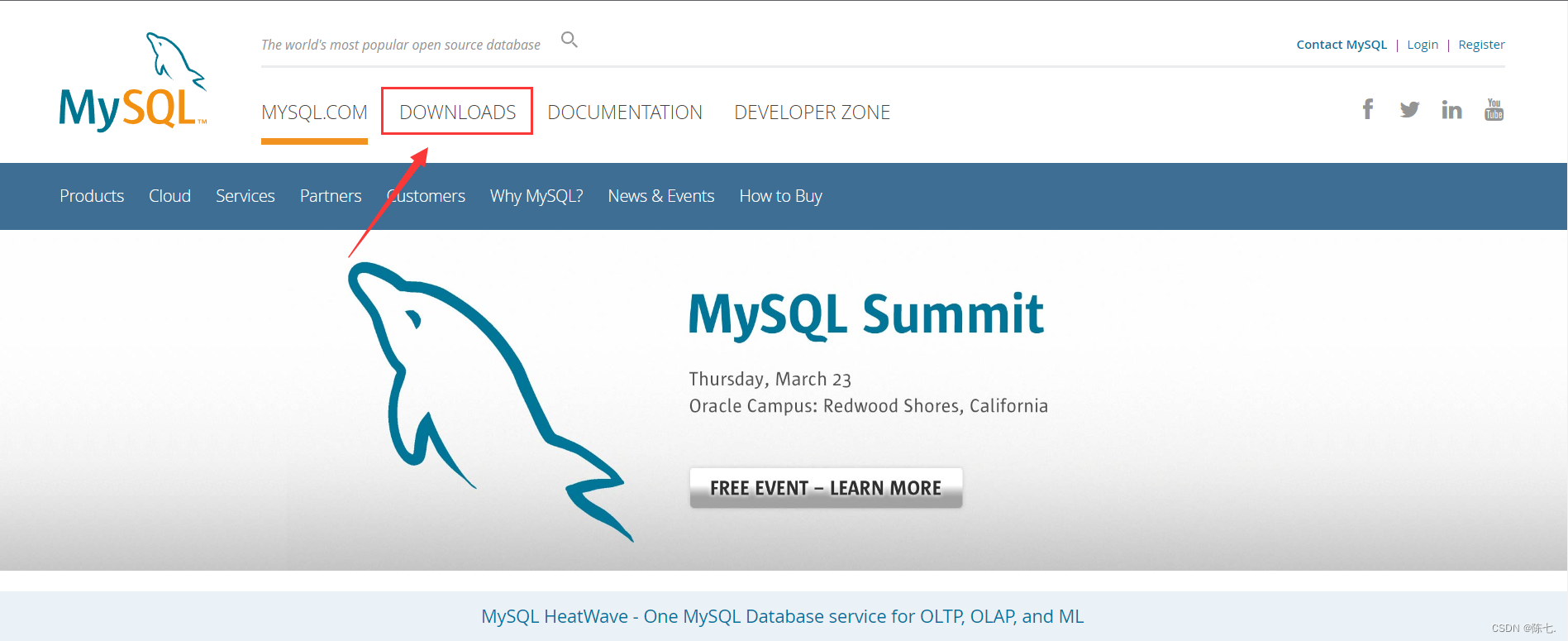Click the MySQL Summit heading
Viewport: 1568px width, 641px height.
pyautogui.click(x=866, y=315)
